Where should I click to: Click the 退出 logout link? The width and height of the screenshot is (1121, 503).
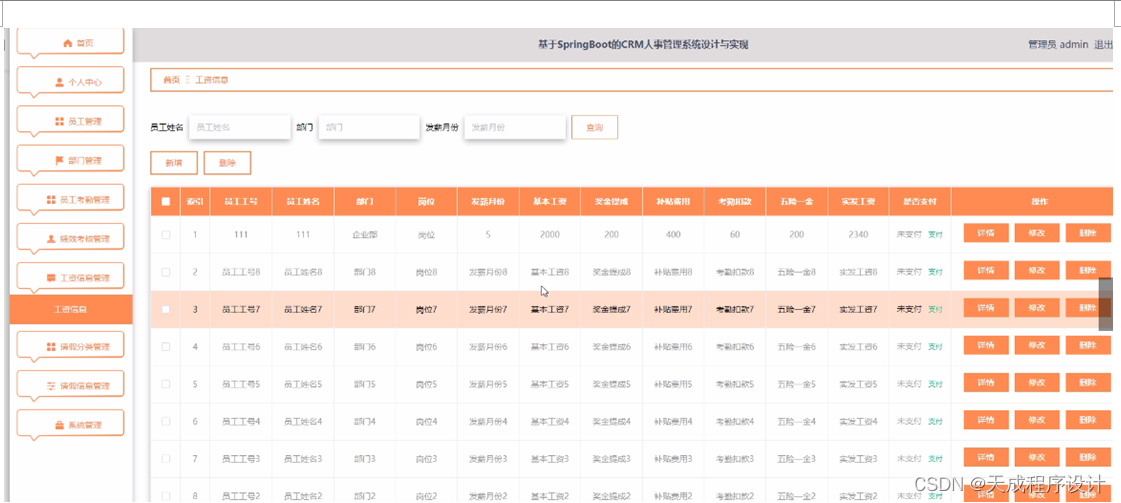pyautogui.click(x=1103, y=44)
